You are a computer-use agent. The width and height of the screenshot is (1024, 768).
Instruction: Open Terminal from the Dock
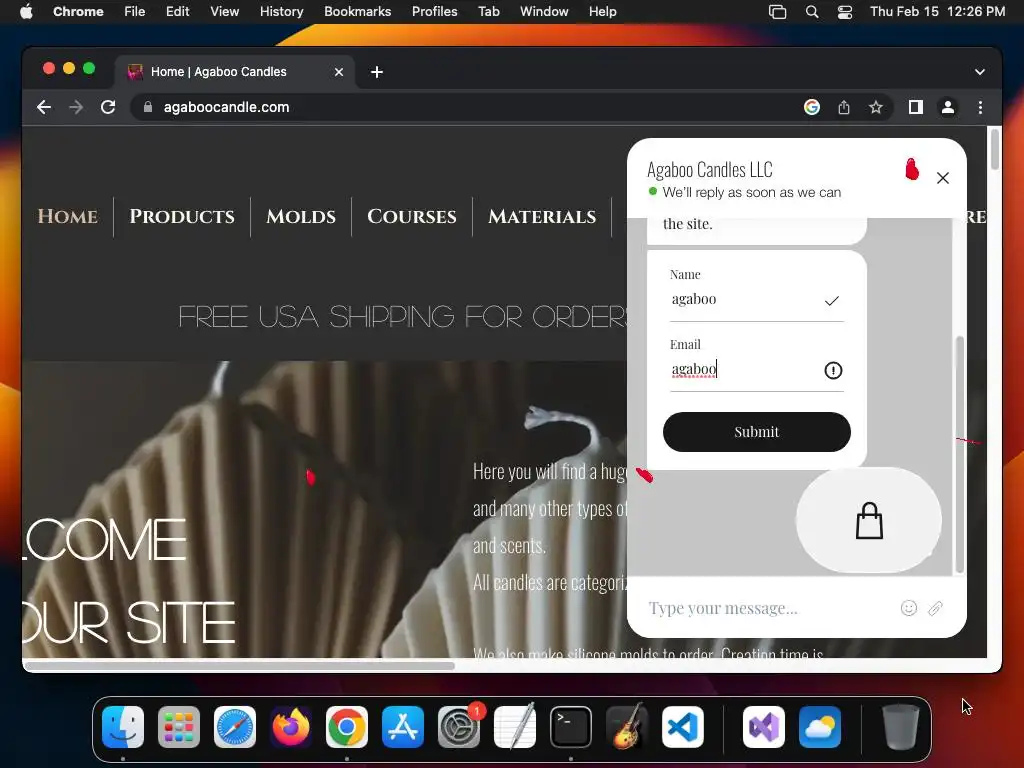(x=571, y=727)
